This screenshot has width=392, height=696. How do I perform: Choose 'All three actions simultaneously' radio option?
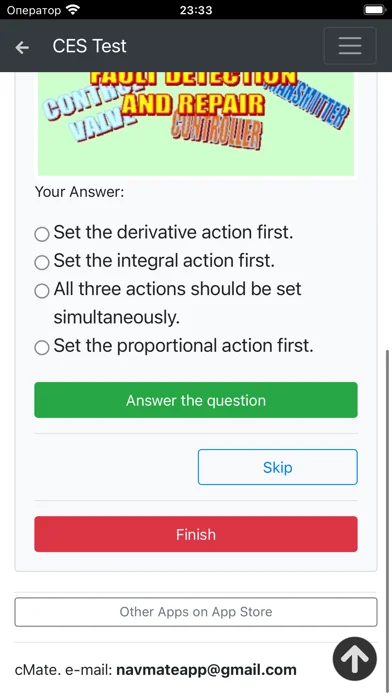[x=42, y=291]
